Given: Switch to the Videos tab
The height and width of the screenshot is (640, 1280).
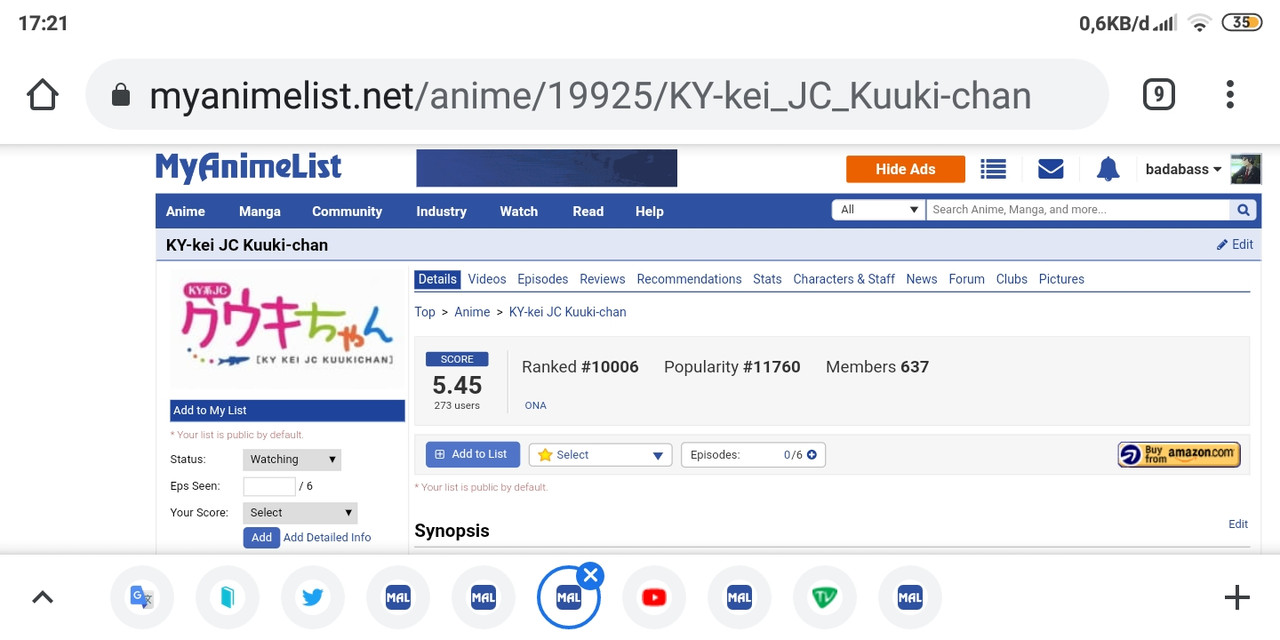Looking at the screenshot, I should coord(487,279).
